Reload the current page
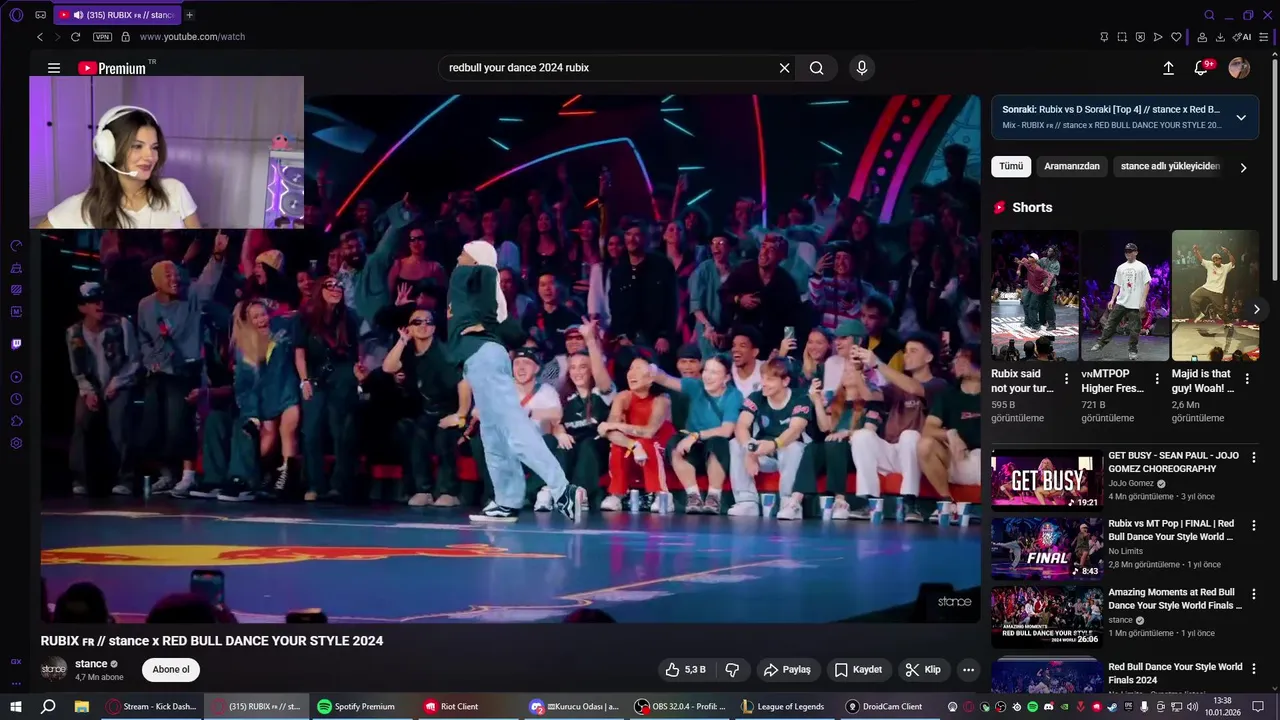This screenshot has width=1280, height=720. (x=75, y=37)
